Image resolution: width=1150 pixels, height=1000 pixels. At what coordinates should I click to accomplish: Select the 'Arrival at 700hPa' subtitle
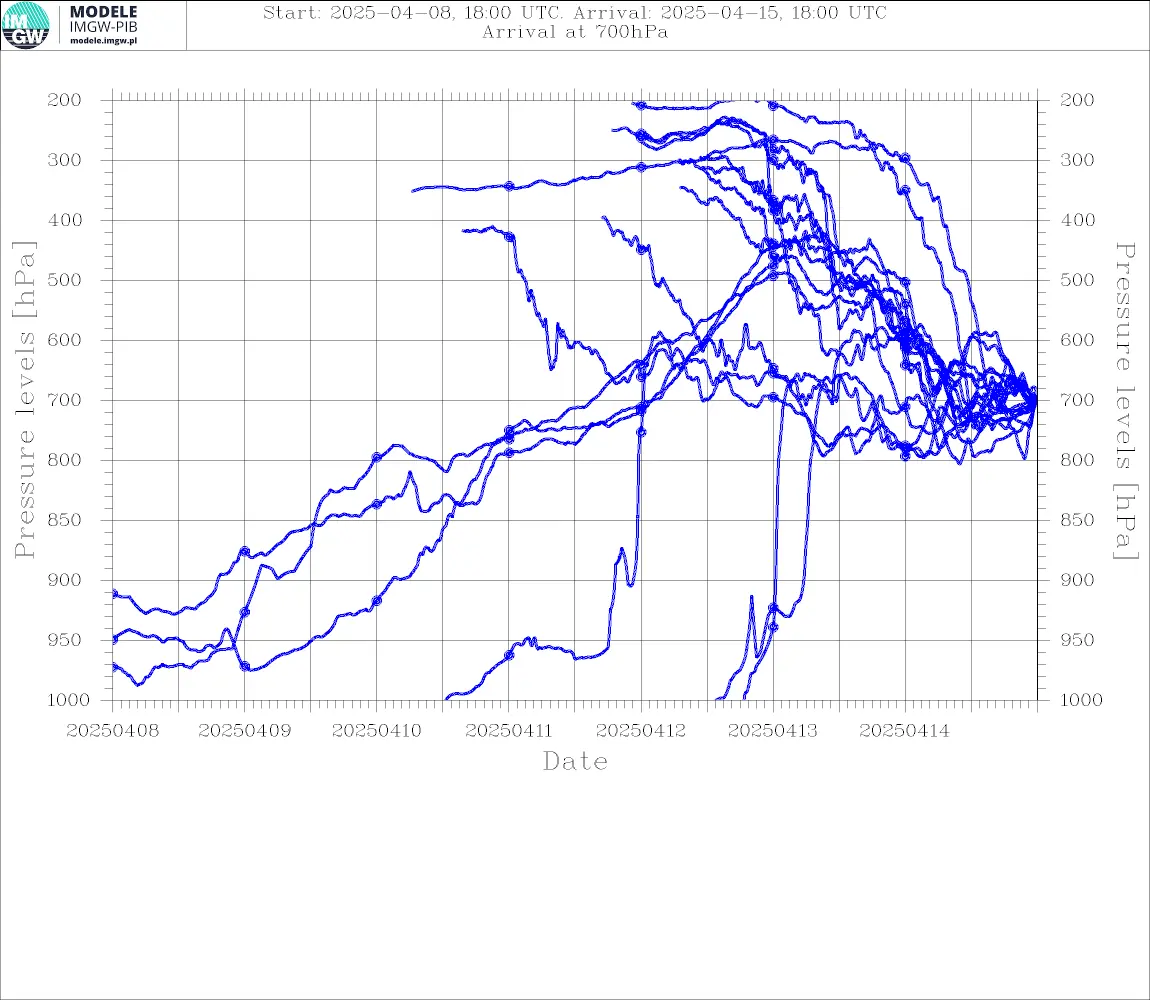[x=575, y=32]
